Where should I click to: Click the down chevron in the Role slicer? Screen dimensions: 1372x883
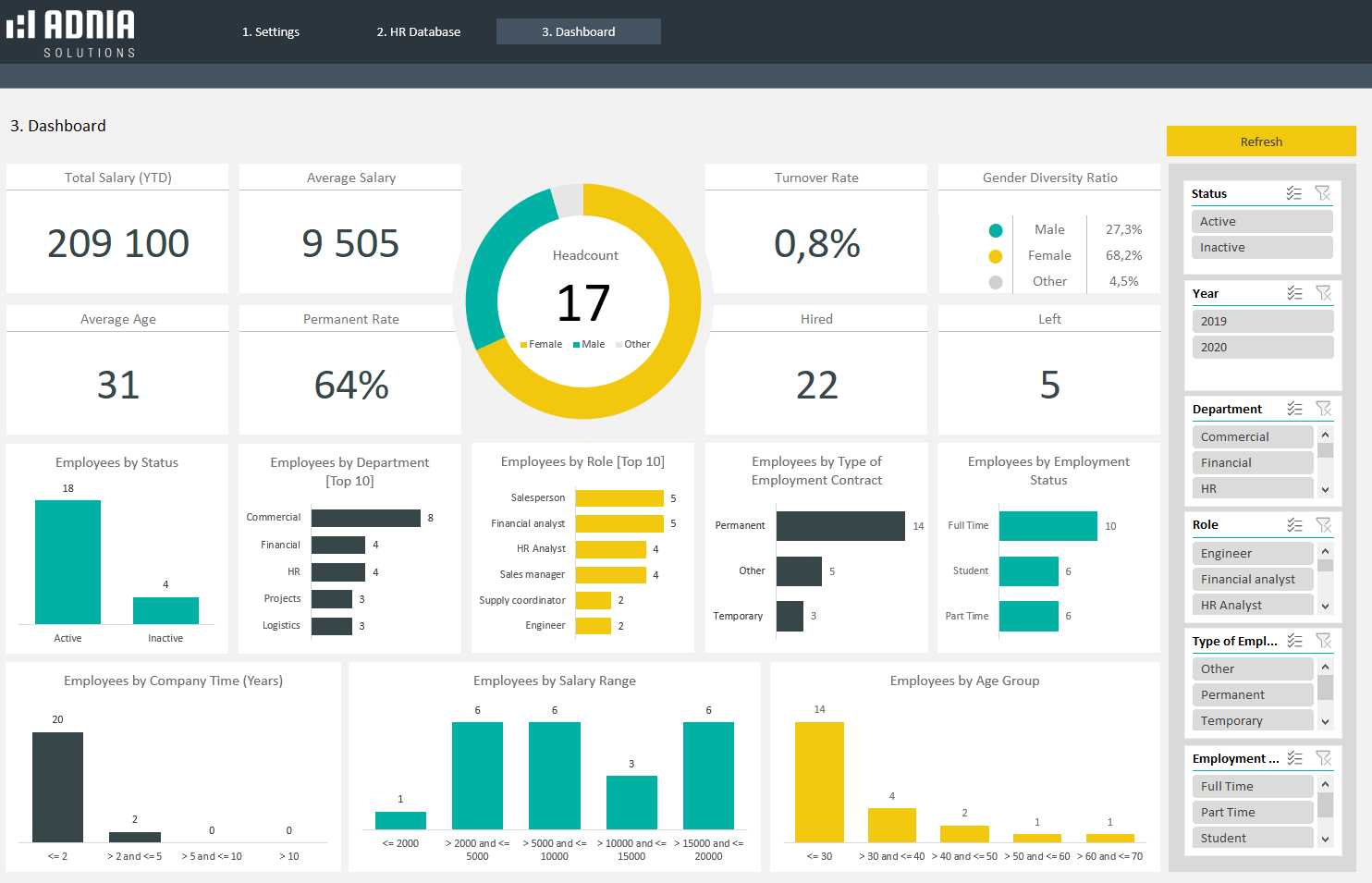tap(1324, 606)
